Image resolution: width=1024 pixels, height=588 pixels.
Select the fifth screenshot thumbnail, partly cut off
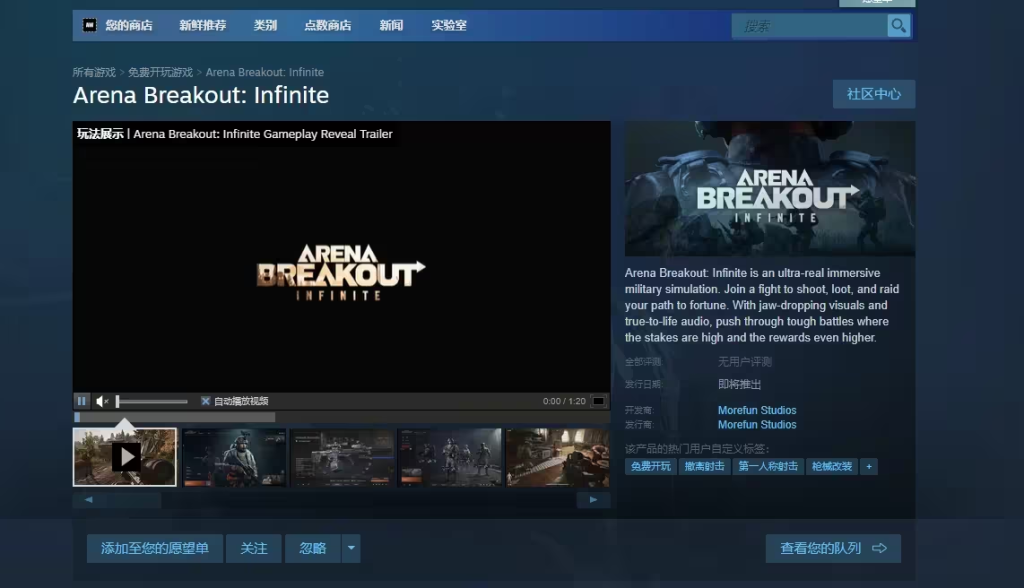point(558,457)
